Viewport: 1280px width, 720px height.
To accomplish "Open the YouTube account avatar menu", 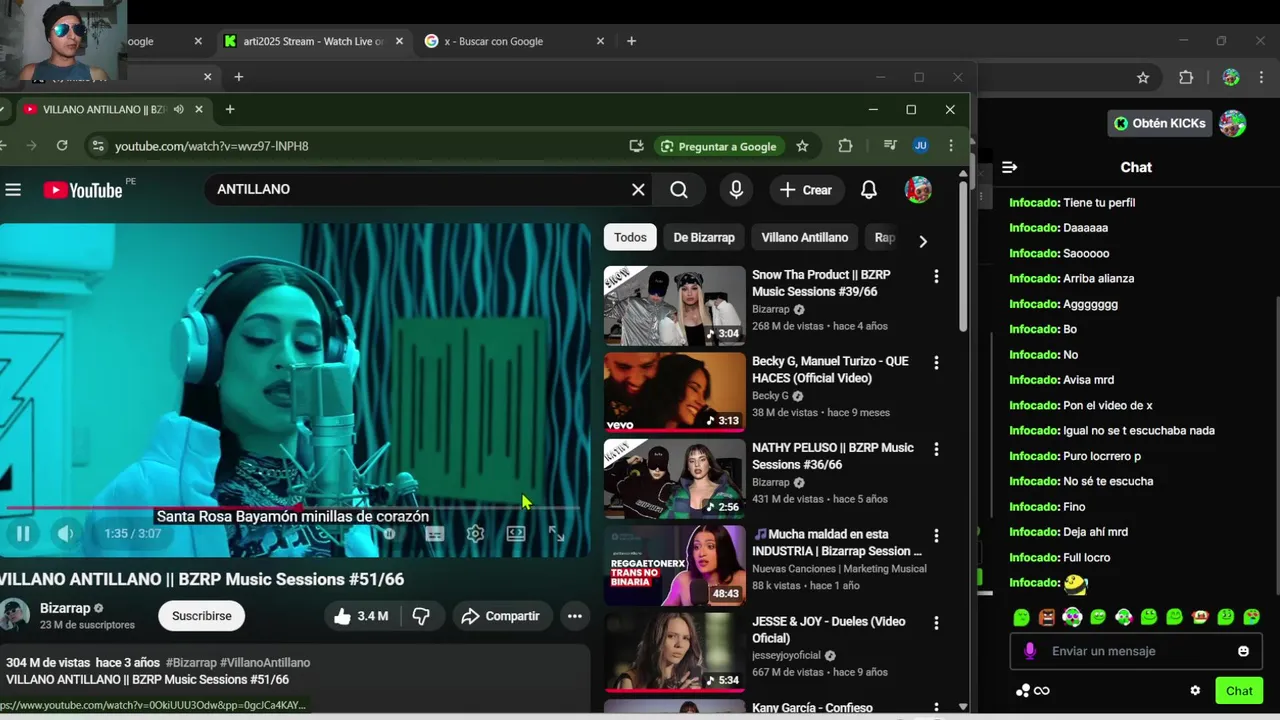I will click(918, 189).
